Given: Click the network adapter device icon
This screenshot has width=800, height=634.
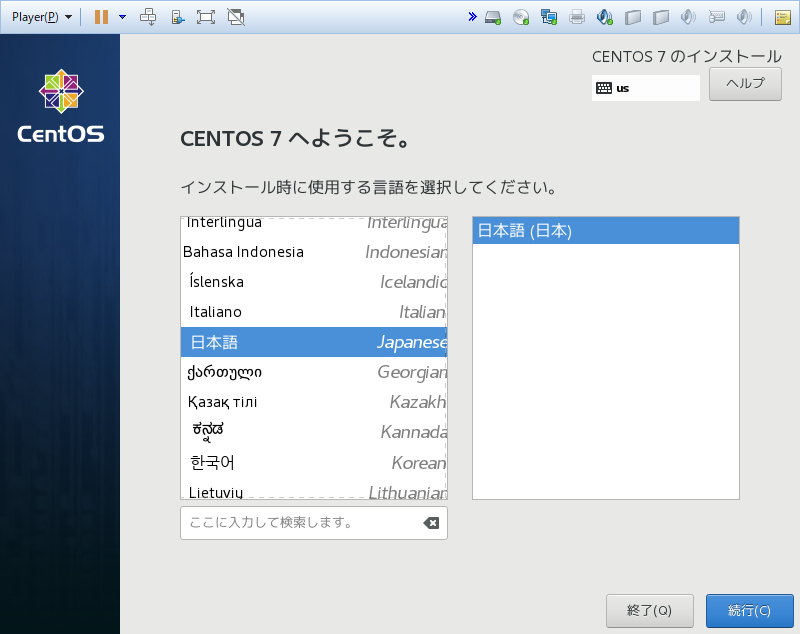Looking at the screenshot, I should 549,17.
